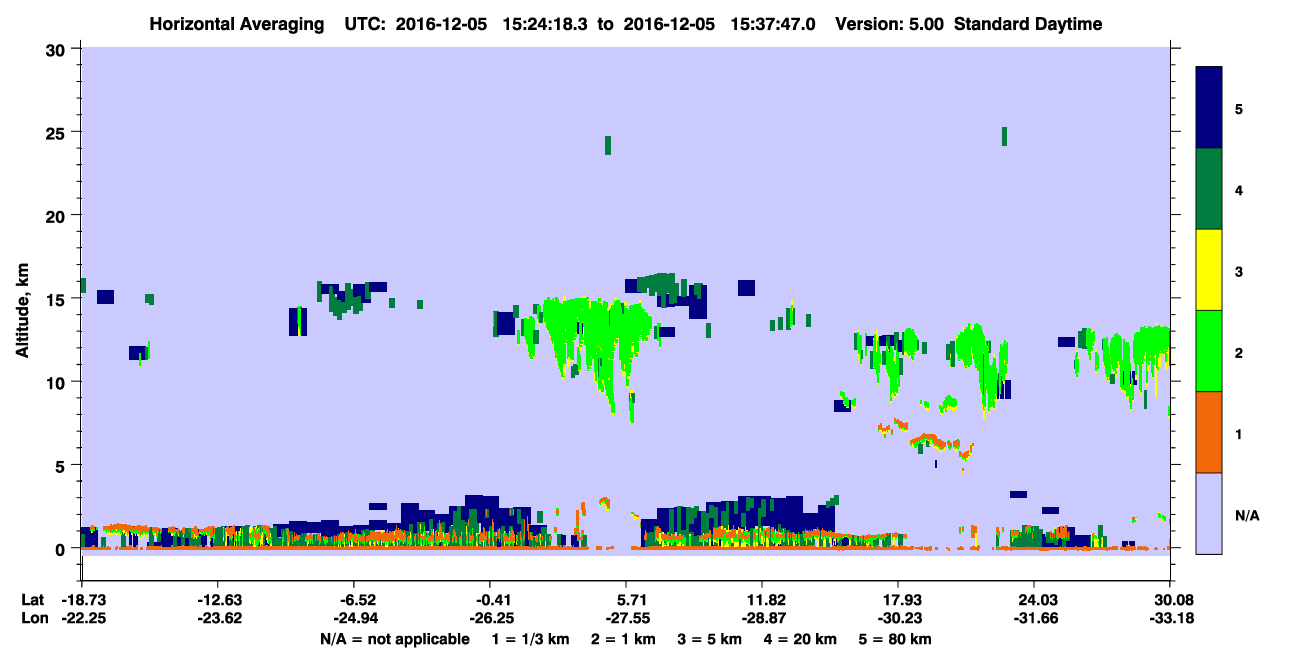The height and width of the screenshot is (667, 1300).
Task: Click colorbar label '5'
Action: point(1239,108)
